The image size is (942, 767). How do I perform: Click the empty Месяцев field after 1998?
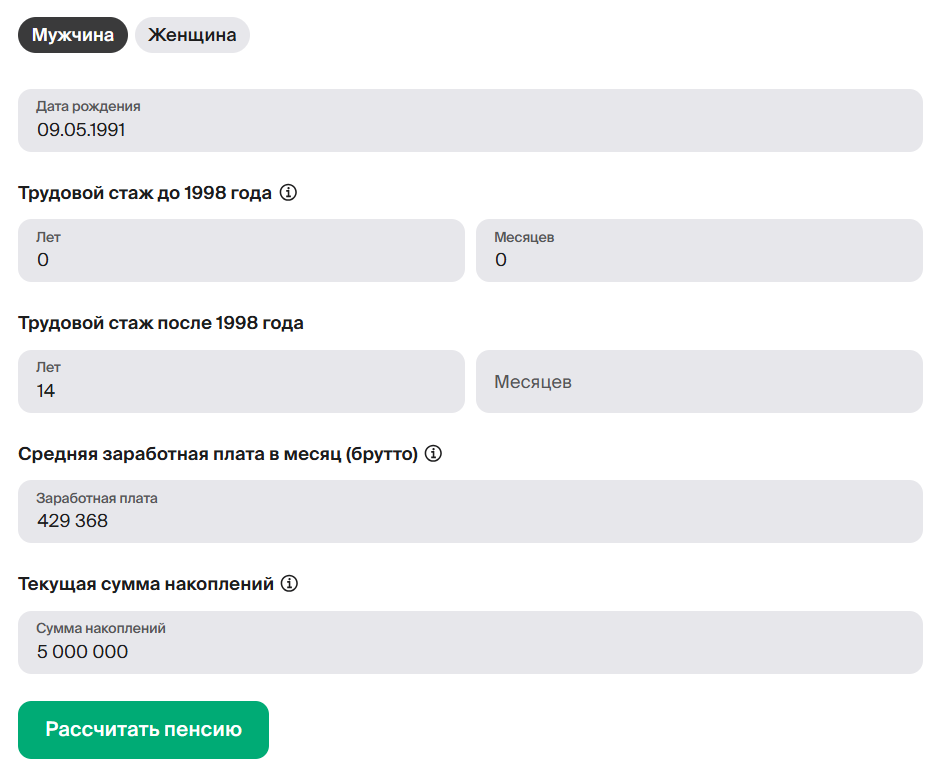pyautogui.click(x=699, y=381)
